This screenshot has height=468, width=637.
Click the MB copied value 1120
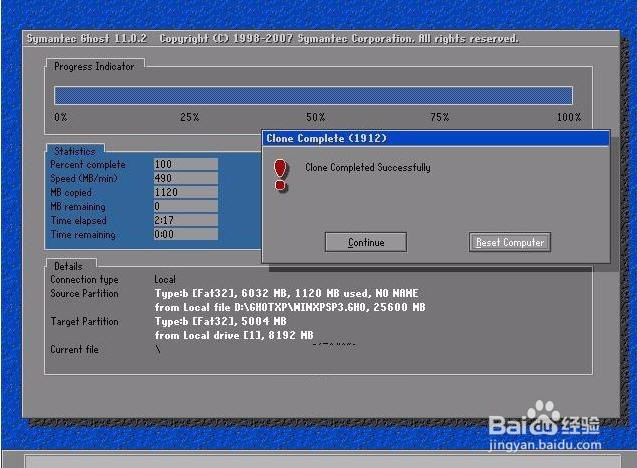click(x=186, y=192)
